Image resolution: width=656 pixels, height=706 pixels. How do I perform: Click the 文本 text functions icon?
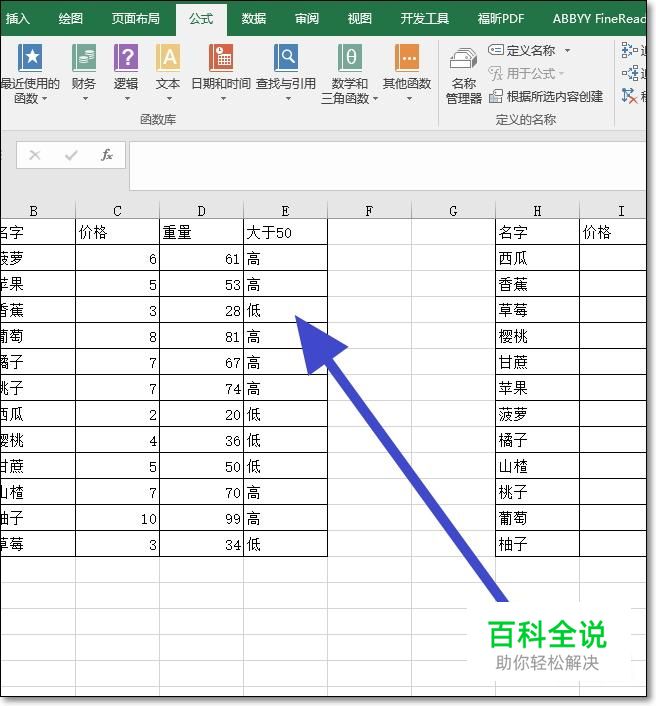(168, 58)
